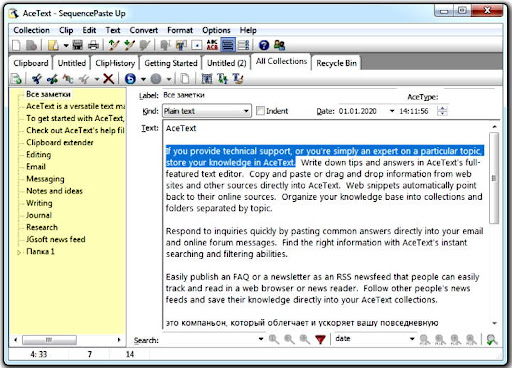Toggle the highlighted text lines icon
Screen dimensions: 512x368
pos(228,45)
